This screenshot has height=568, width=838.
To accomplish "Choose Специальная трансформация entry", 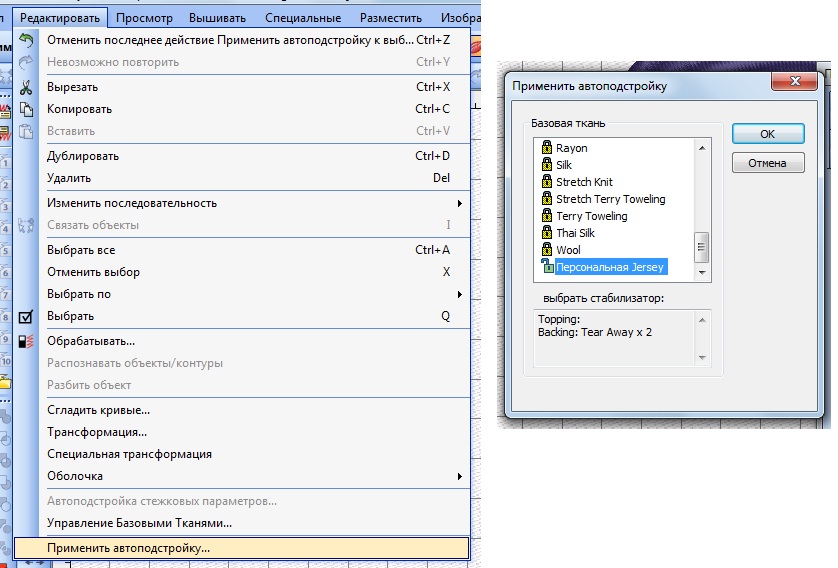I will click(242, 454).
